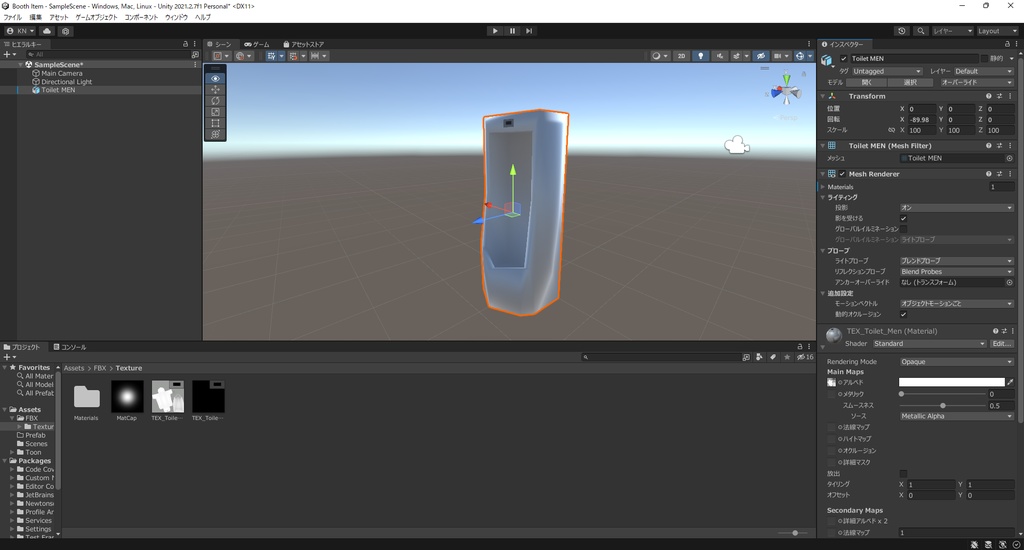Open the アセット menu
This screenshot has height=550, width=1024.
(x=58, y=17)
